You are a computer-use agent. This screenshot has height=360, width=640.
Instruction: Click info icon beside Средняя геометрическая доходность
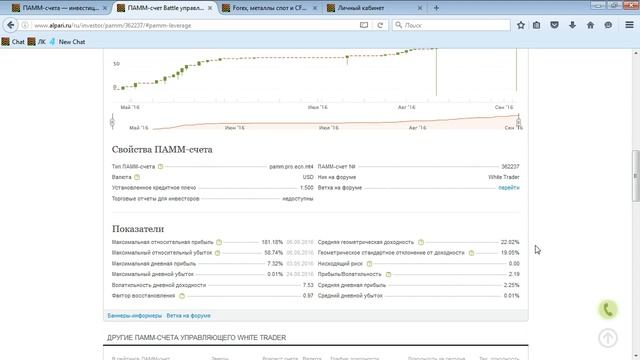(x=421, y=242)
